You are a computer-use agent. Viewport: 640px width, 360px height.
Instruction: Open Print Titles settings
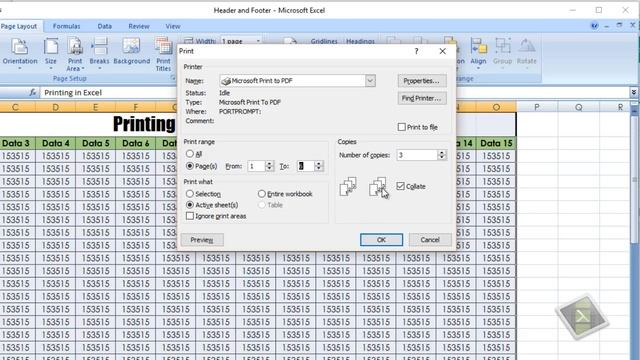[x=163, y=54]
